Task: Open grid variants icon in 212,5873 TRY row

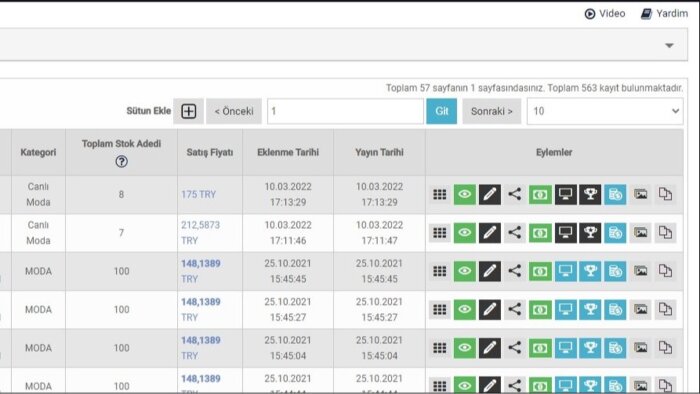Action: [x=440, y=232]
